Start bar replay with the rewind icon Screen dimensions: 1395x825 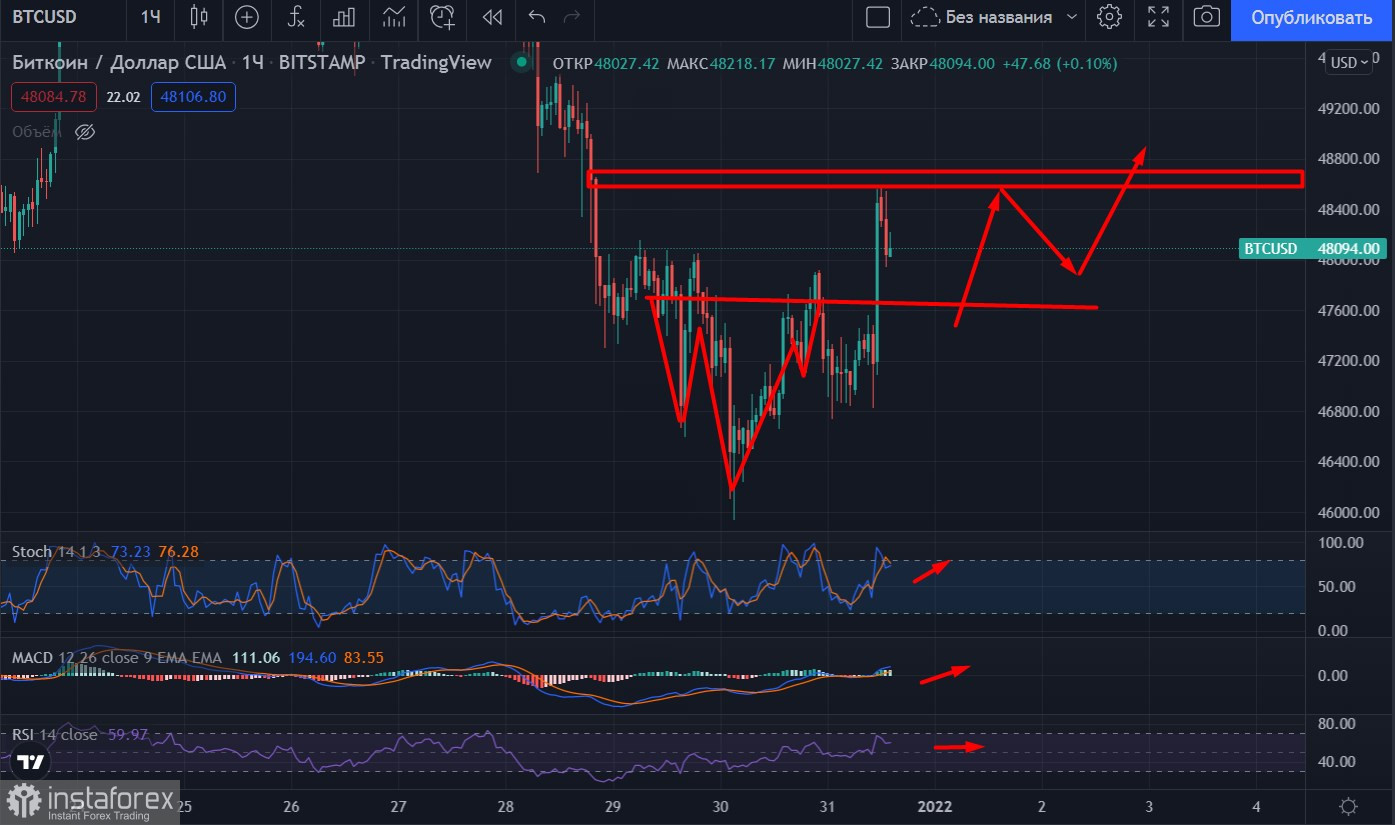pos(491,17)
